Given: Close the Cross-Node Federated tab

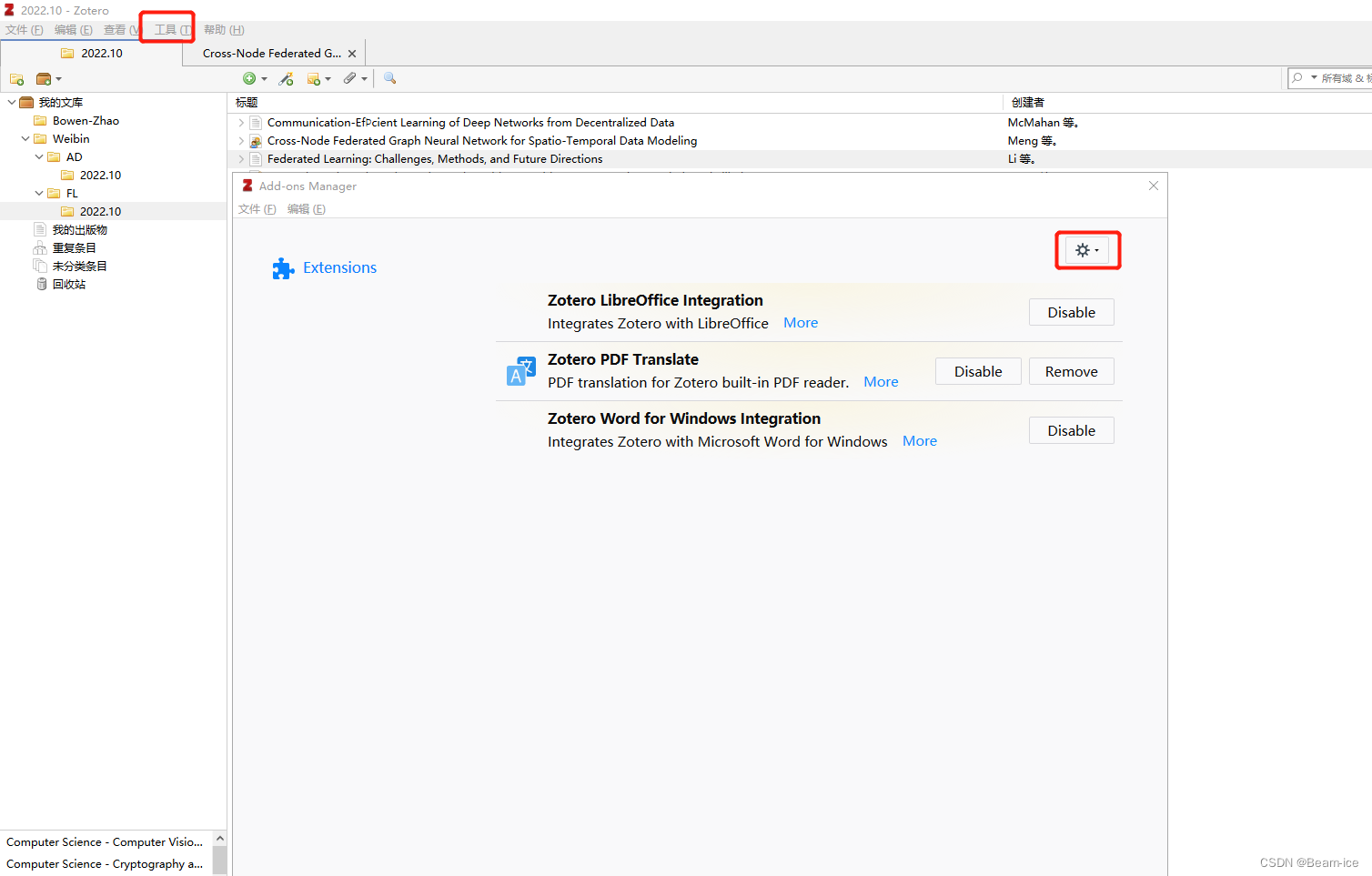Looking at the screenshot, I should (x=352, y=54).
